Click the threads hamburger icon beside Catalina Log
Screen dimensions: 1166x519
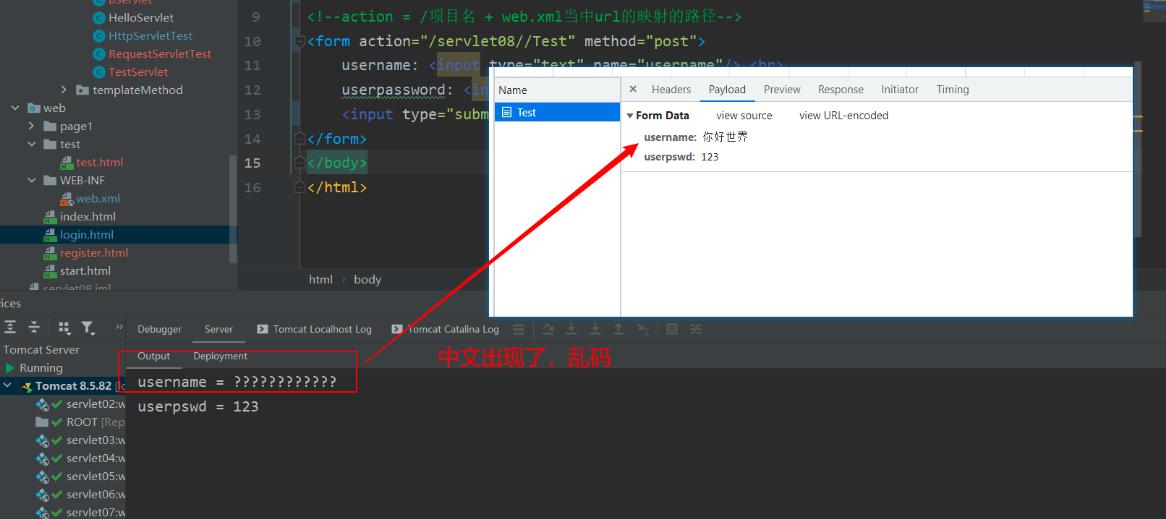[x=519, y=329]
